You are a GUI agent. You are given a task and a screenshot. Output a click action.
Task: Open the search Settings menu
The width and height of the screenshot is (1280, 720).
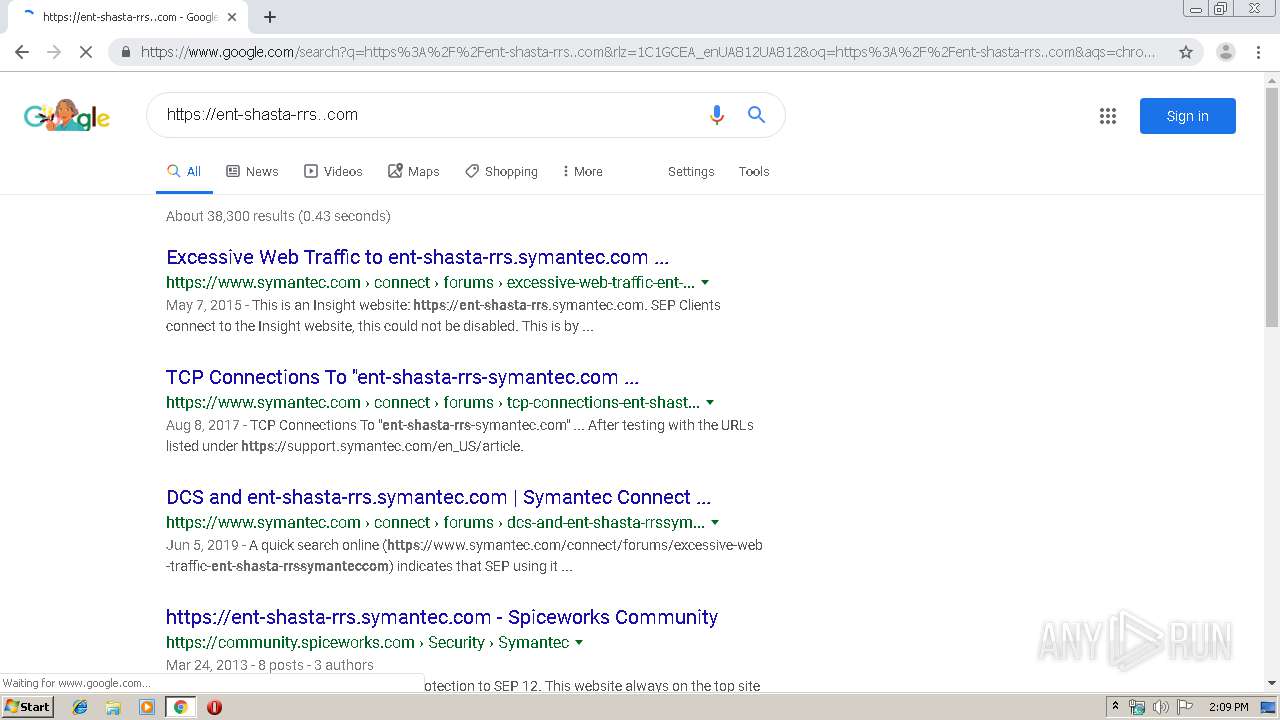tap(691, 171)
